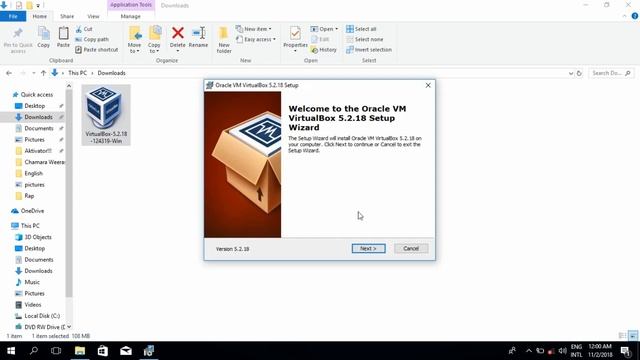The height and width of the screenshot is (360, 640).
Task: Open the English folder in sidebar
Action: [33, 173]
